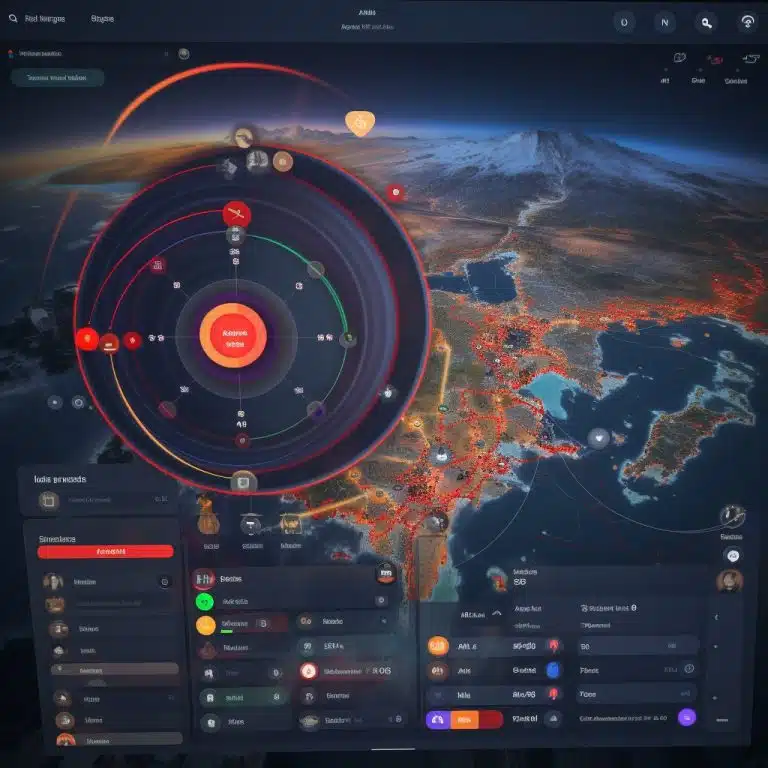The image size is (768, 768).
Task: Click the red pin icon on right panel's third row
Action: (x=553, y=694)
